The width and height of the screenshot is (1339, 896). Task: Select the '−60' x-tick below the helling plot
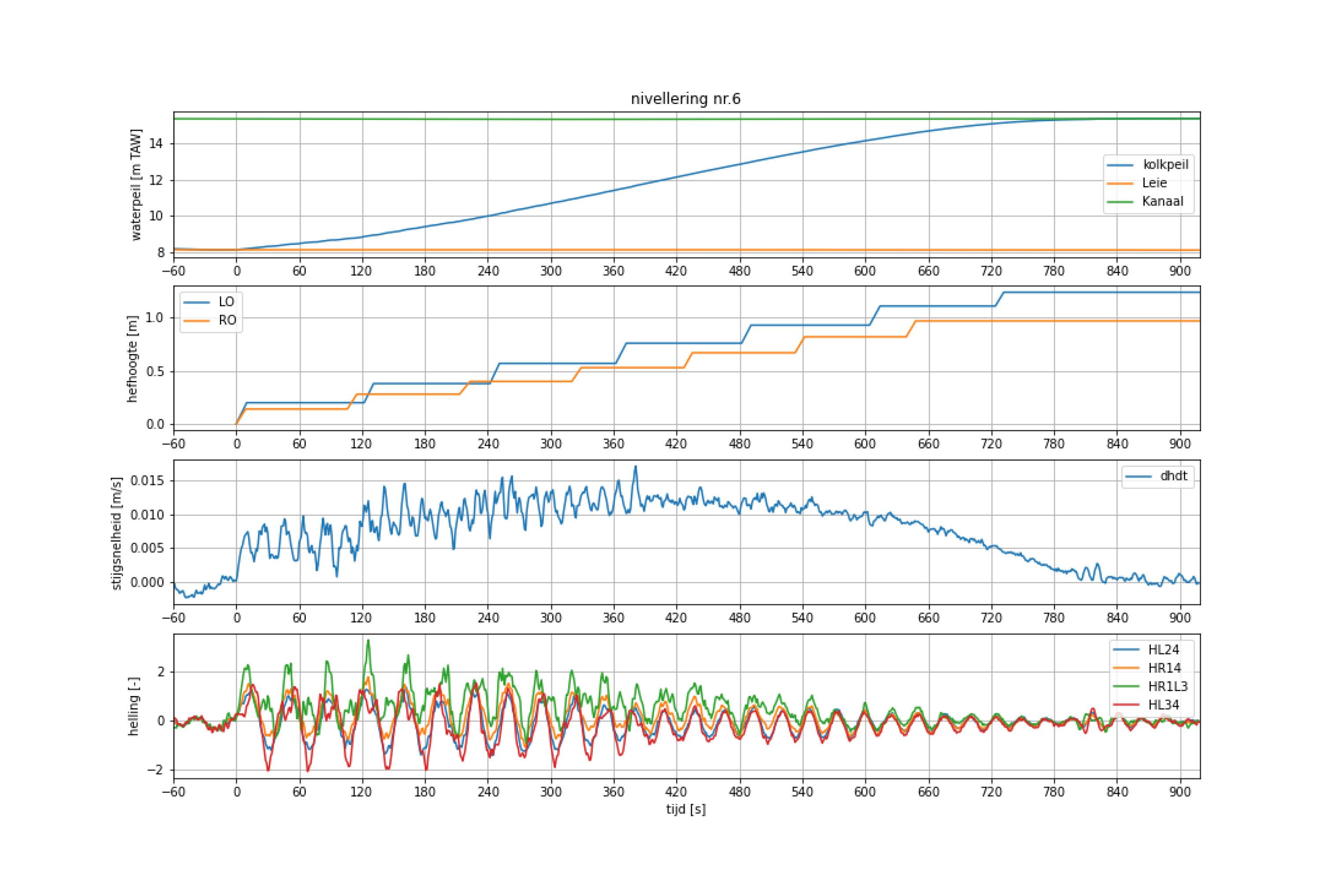(x=174, y=792)
